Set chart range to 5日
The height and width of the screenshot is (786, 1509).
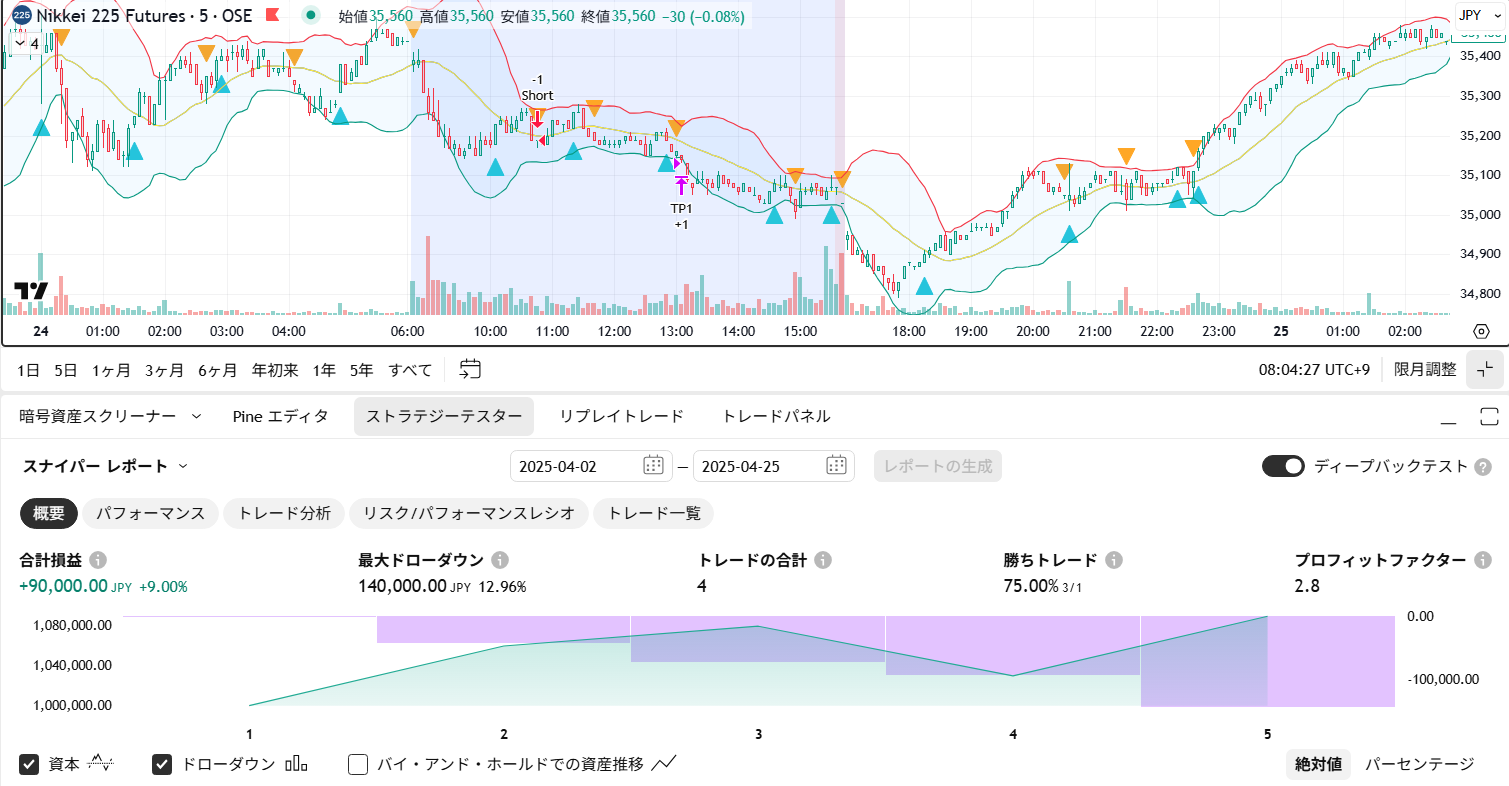coord(66,370)
